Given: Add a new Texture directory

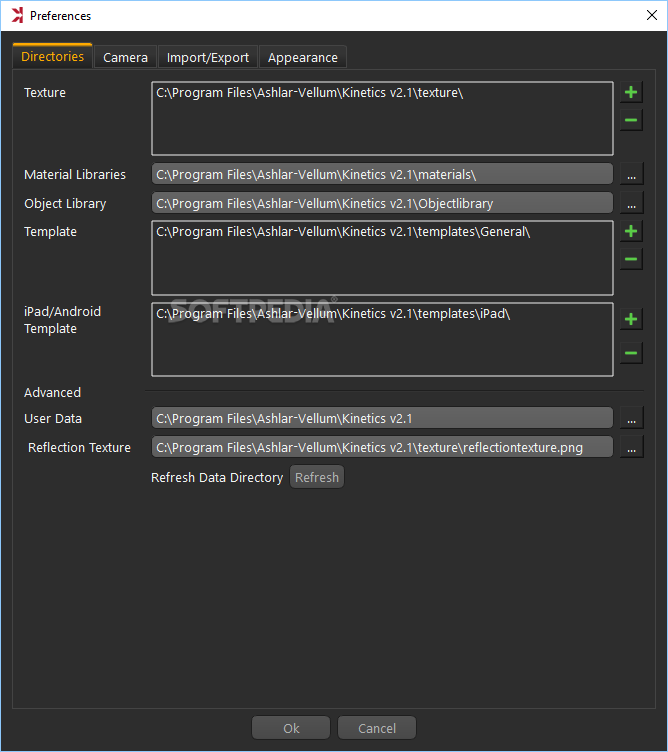Looking at the screenshot, I should pos(631,92).
